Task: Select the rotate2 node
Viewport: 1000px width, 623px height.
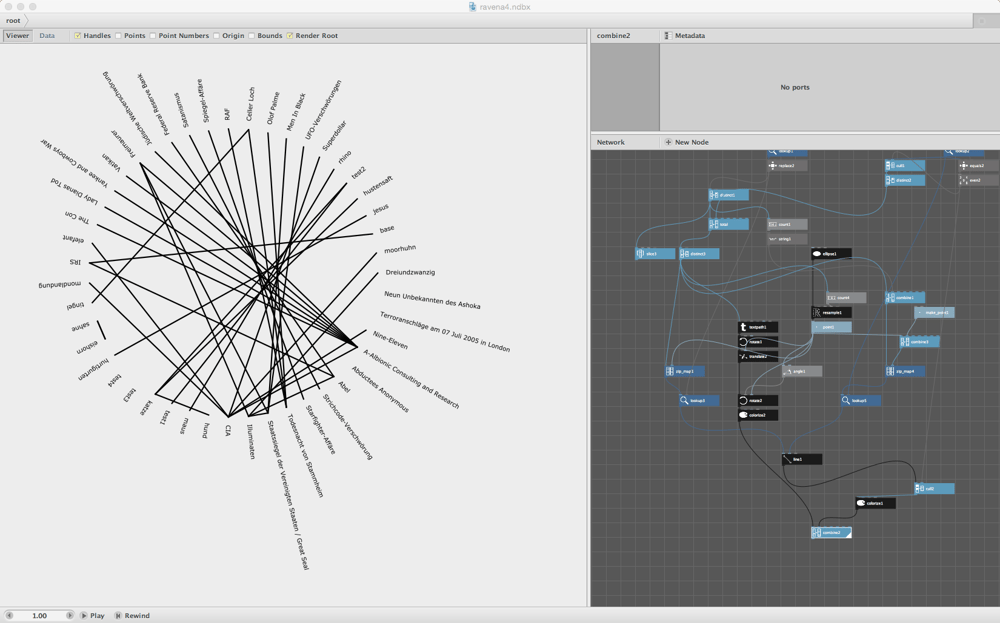Action: tap(758, 400)
